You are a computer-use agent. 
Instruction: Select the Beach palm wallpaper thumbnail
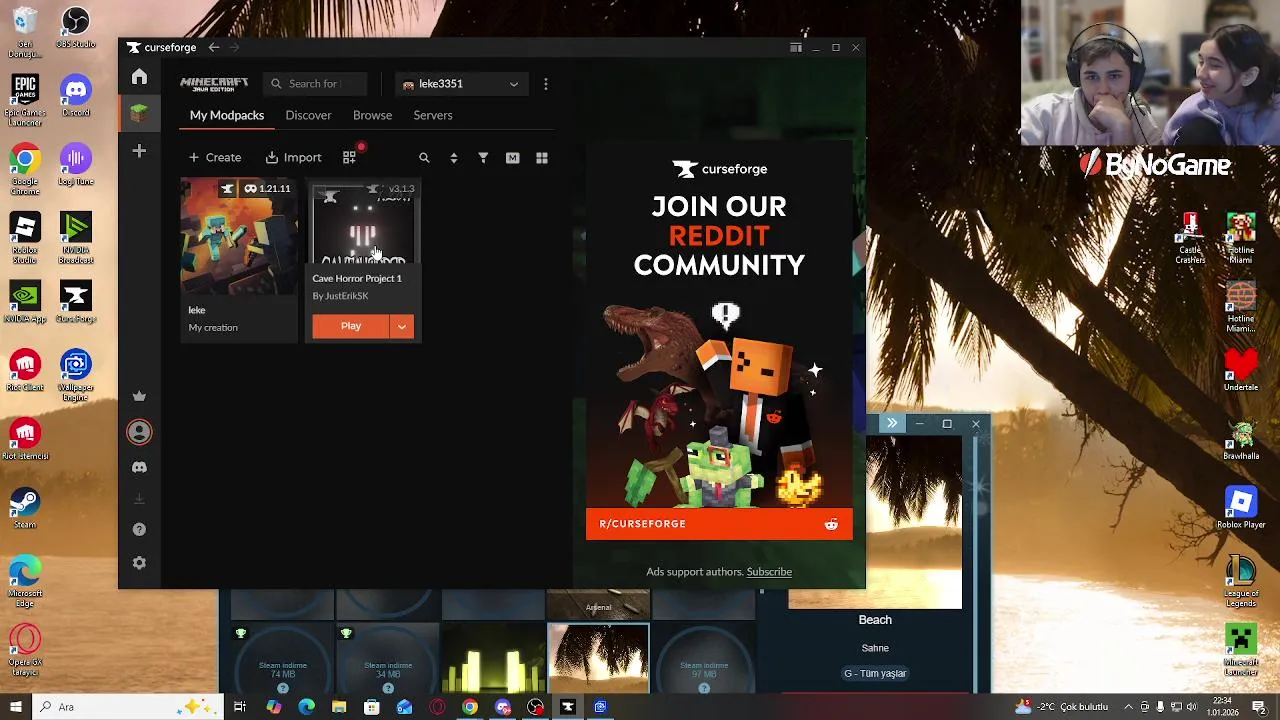(598, 659)
